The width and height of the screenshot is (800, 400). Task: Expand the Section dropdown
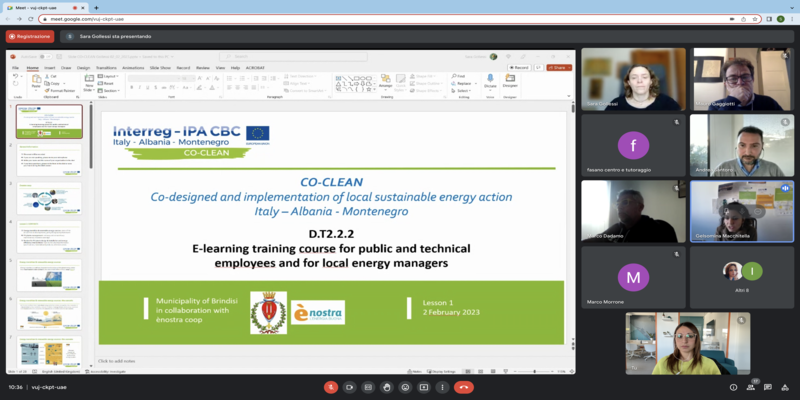coord(109,90)
